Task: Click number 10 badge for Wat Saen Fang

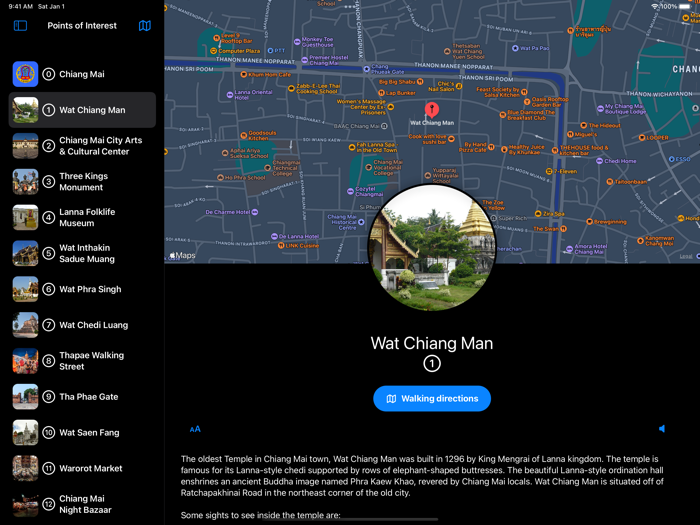Action: pos(49,433)
